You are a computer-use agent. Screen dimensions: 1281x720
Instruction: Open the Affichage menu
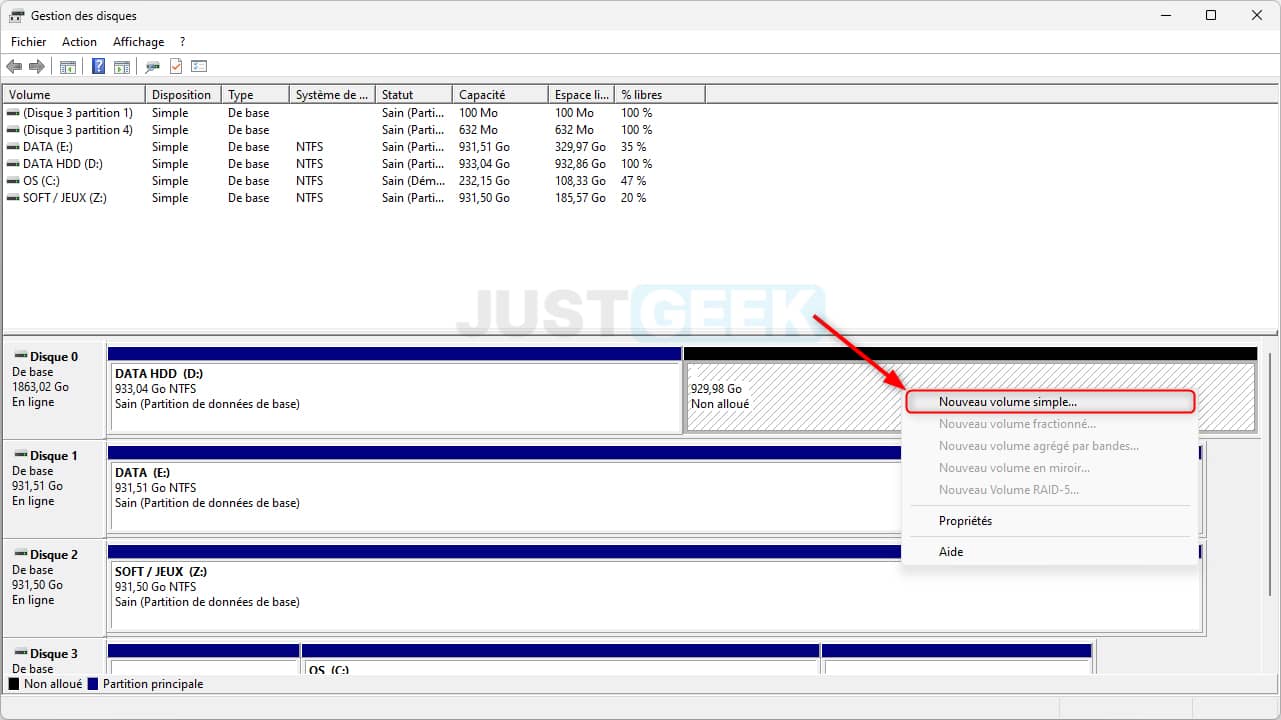point(138,42)
